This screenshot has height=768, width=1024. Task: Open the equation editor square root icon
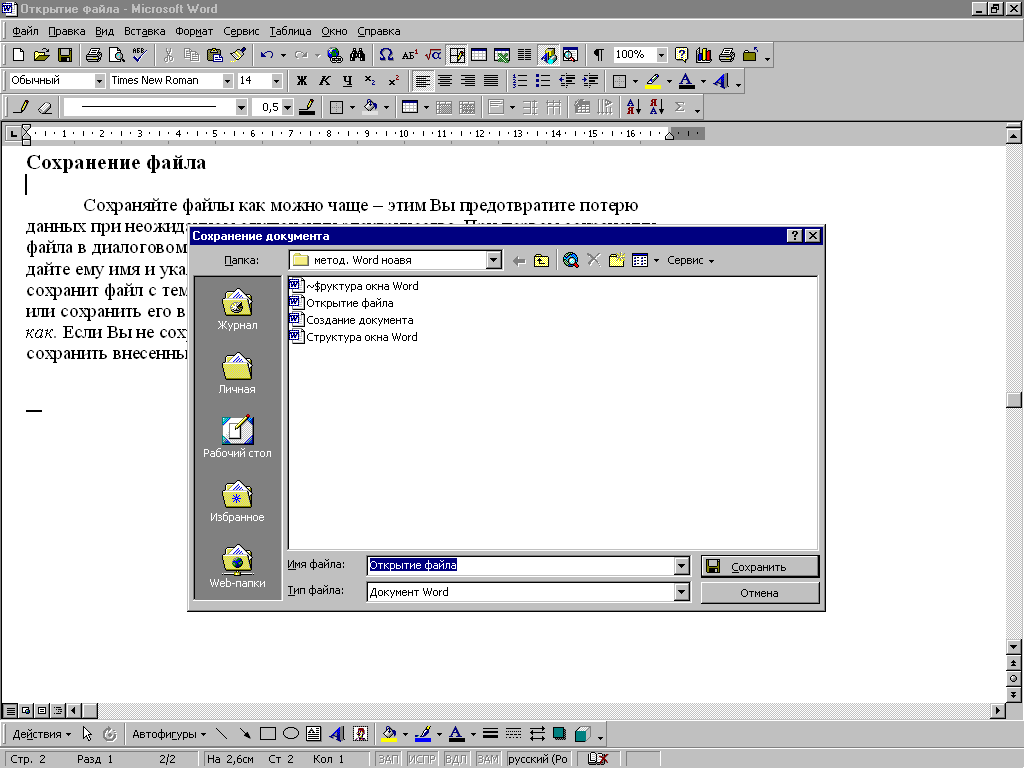click(x=433, y=55)
